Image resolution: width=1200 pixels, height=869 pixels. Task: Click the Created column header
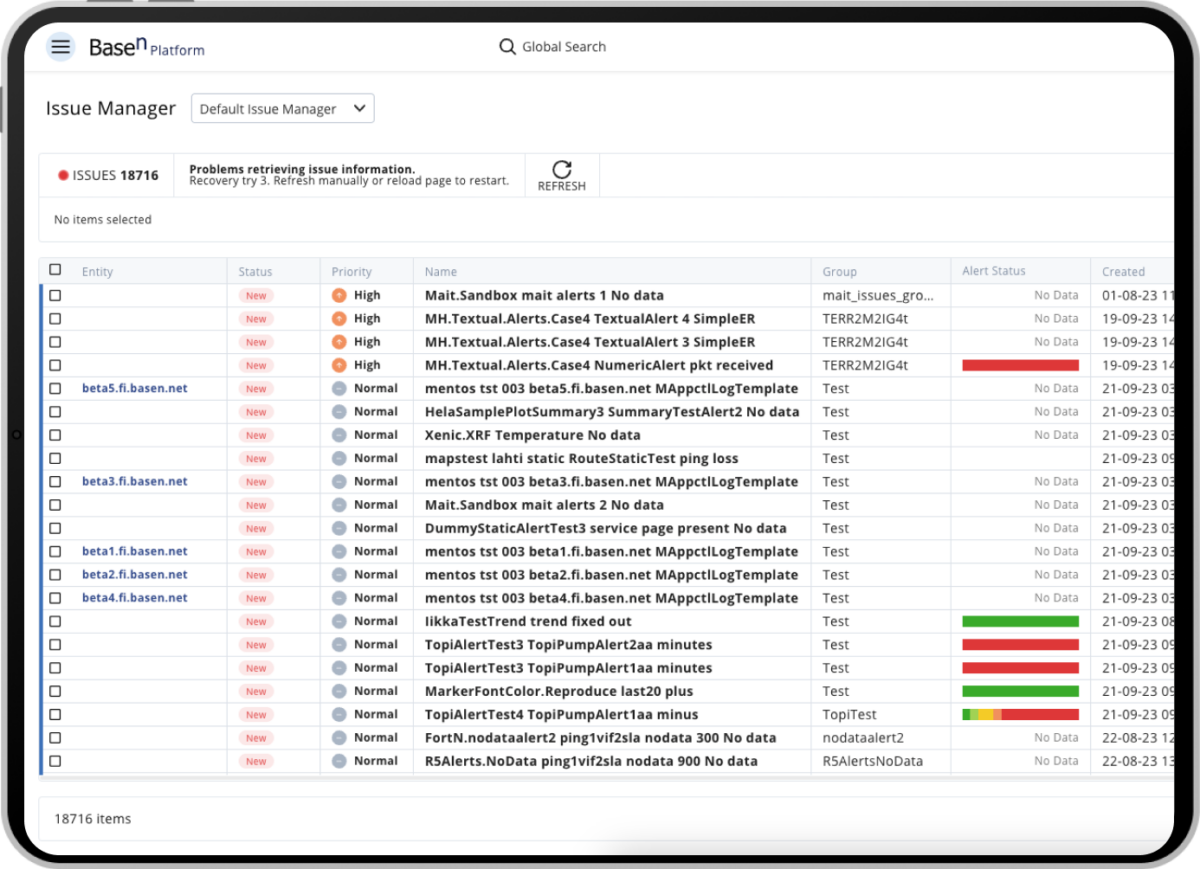[x=1122, y=270]
